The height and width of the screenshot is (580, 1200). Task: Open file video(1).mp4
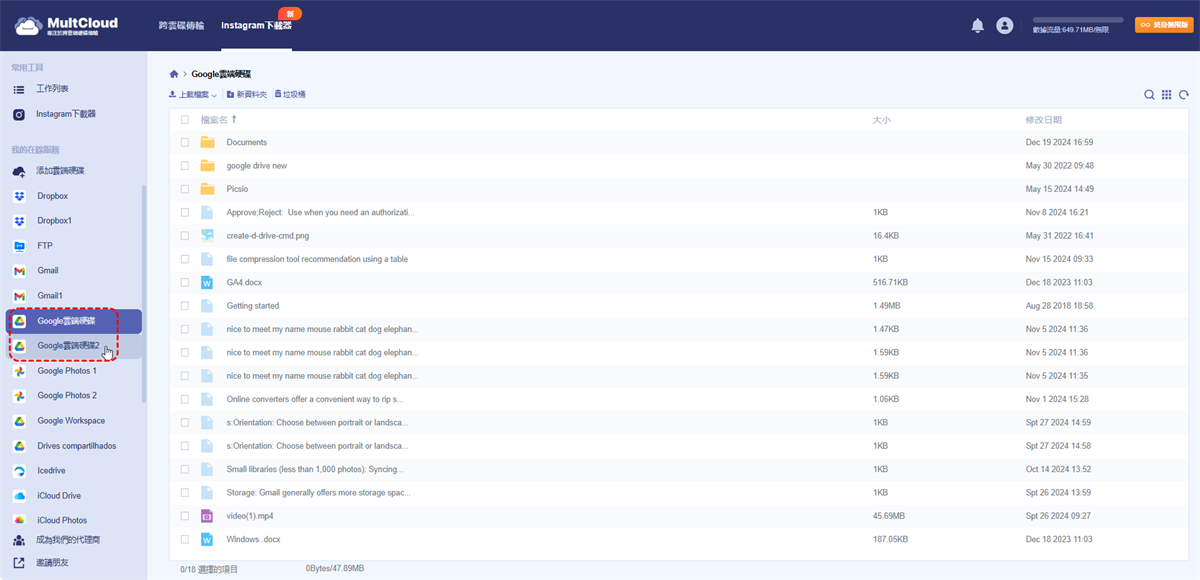pyautogui.click(x=251, y=516)
